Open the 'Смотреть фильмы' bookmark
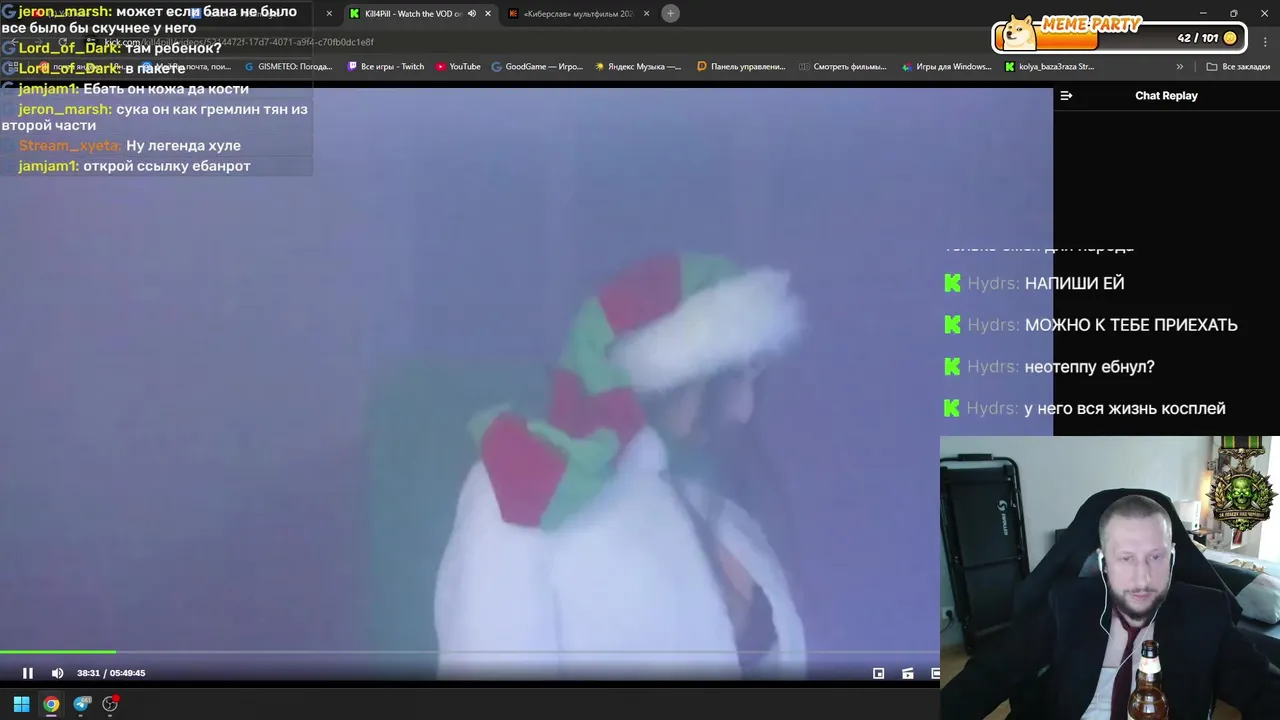 [x=843, y=67]
